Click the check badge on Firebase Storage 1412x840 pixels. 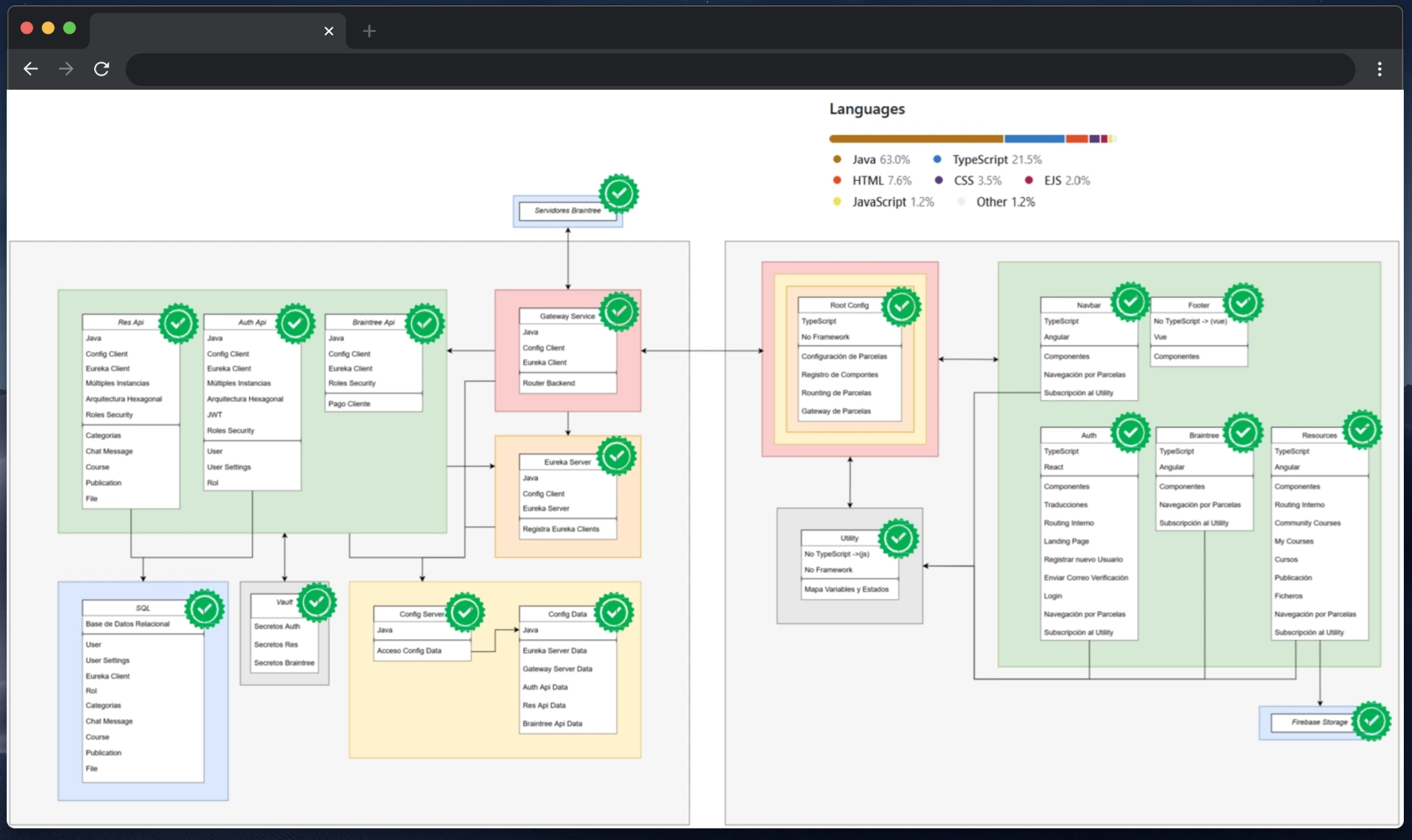[1371, 721]
